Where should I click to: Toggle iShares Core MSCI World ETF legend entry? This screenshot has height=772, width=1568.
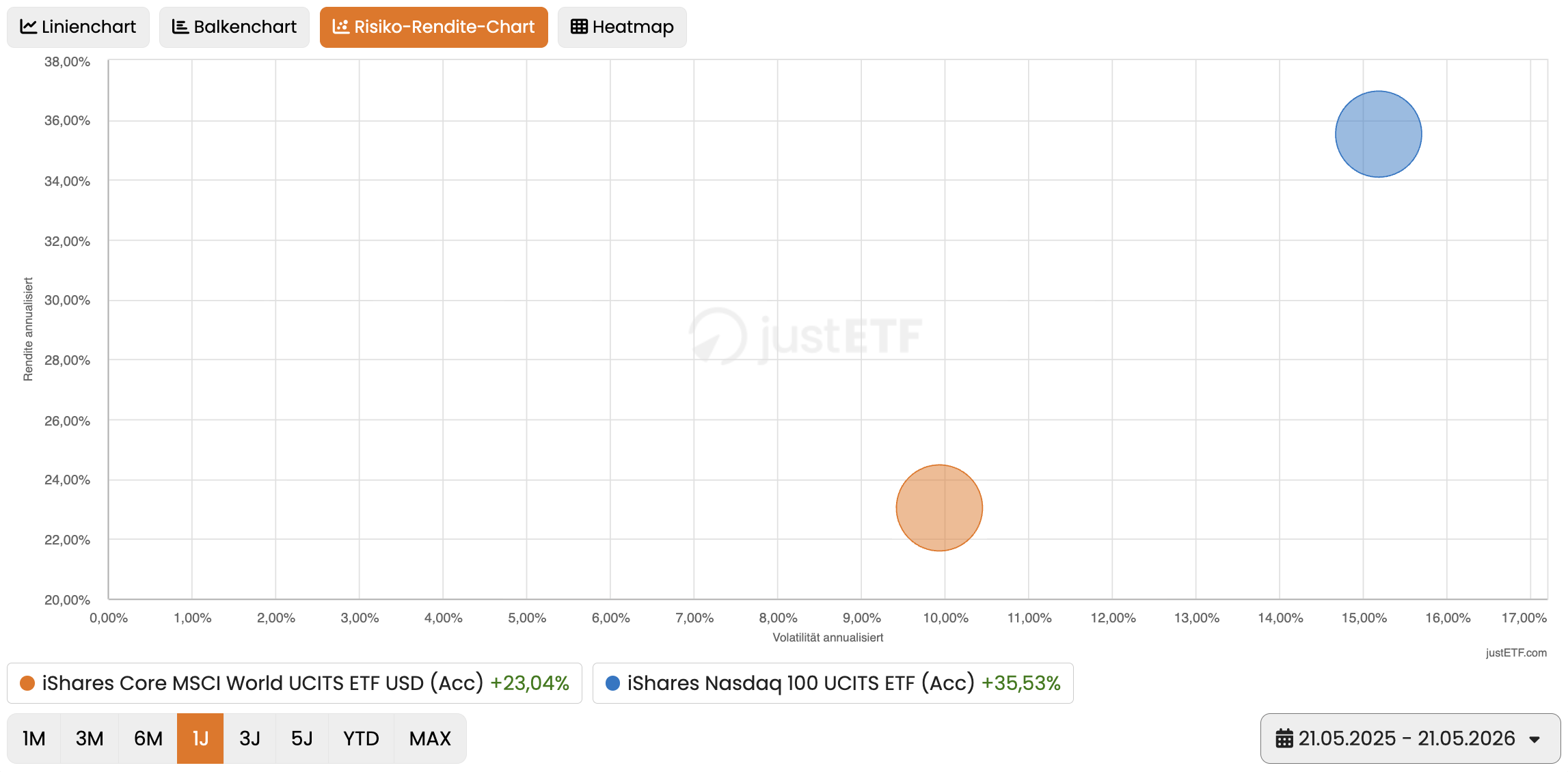(295, 683)
